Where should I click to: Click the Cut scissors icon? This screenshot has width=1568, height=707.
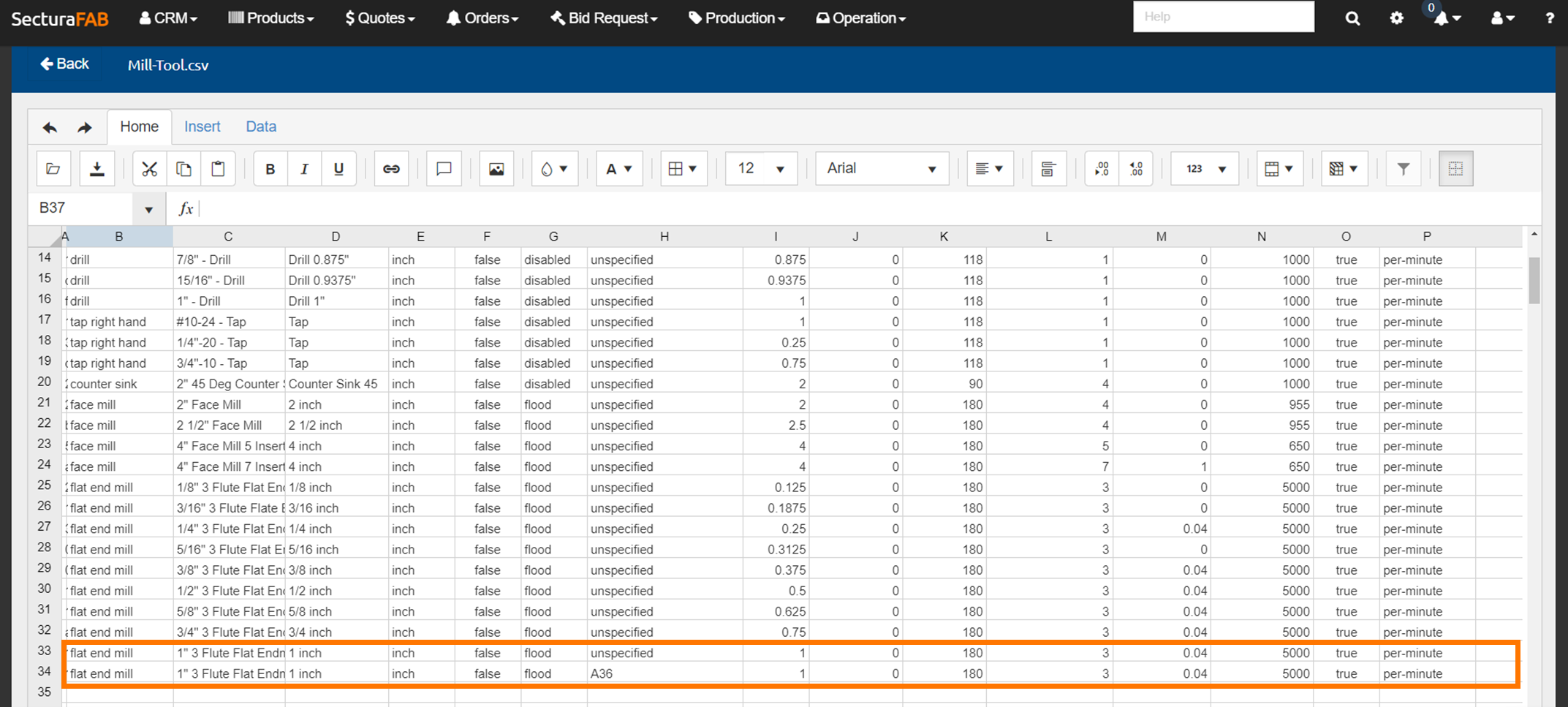tap(149, 169)
